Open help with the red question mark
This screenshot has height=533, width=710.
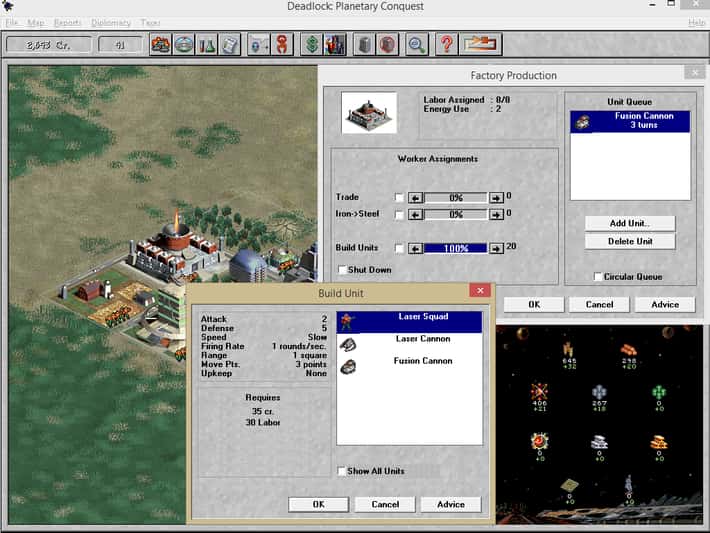tap(446, 44)
